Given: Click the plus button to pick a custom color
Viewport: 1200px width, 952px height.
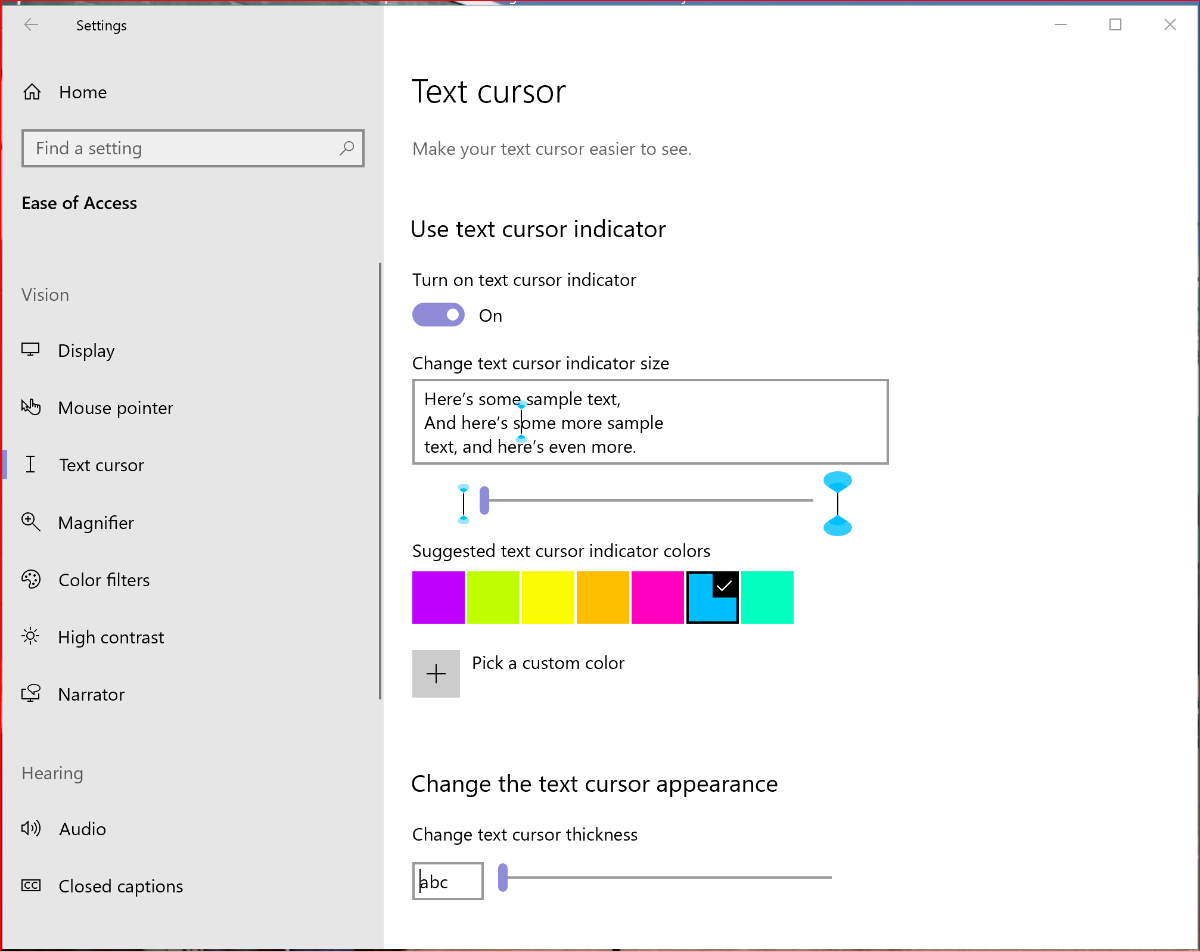Looking at the screenshot, I should [436, 674].
